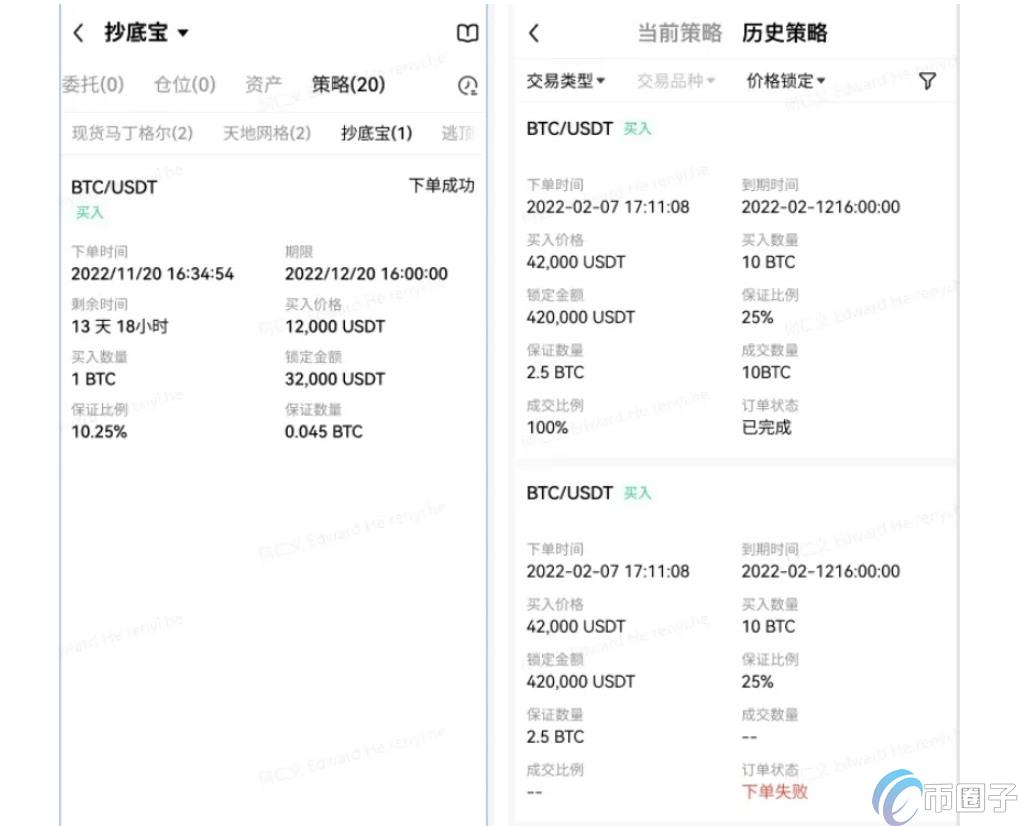This screenshot has width=1022, height=826.
Task: Click expiry 2022/12/20 16:00:00
Action: click(x=366, y=274)
